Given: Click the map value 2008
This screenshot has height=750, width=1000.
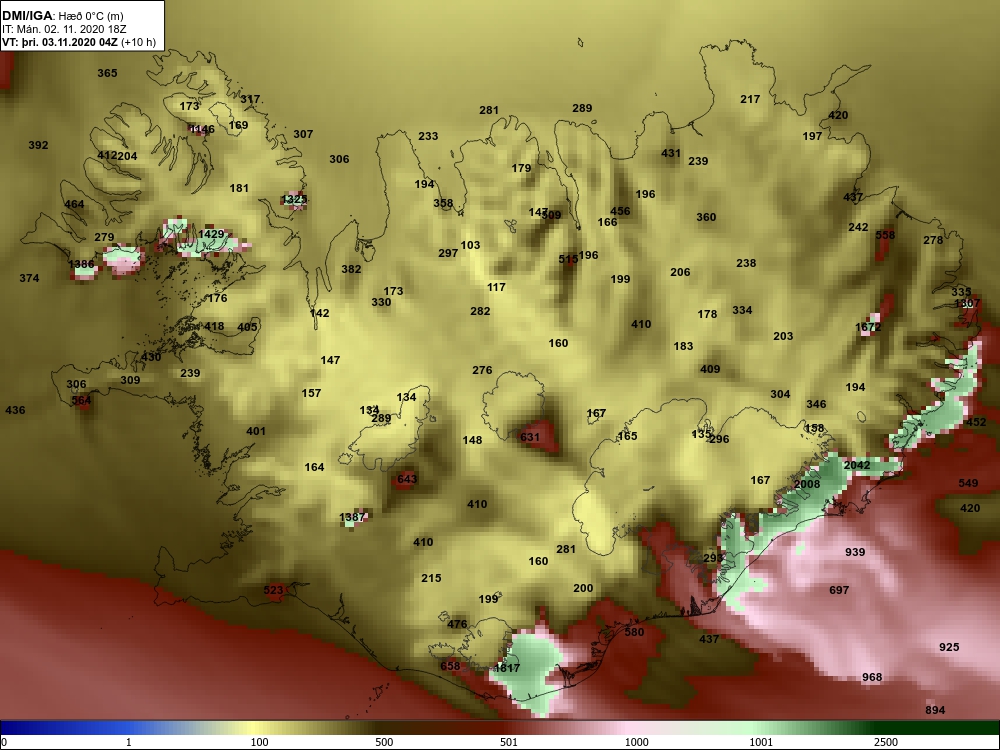Looking at the screenshot, I should tap(807, 485).
